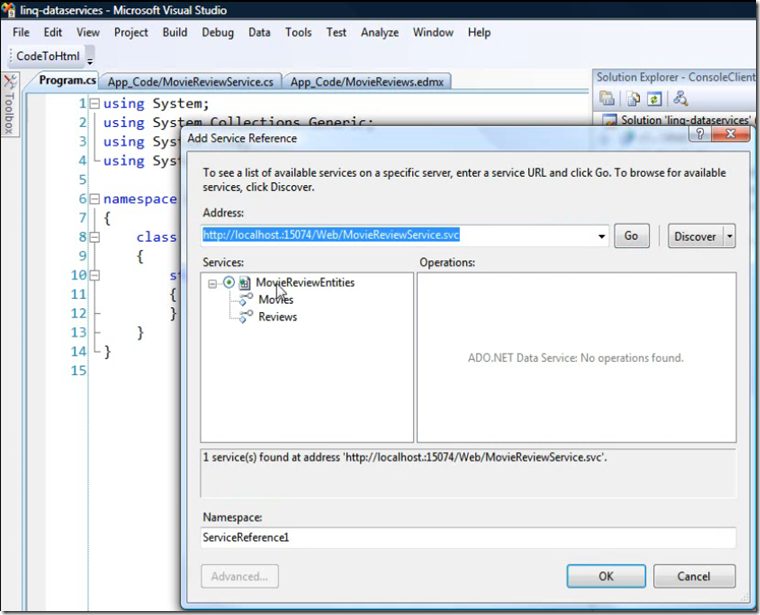Switch to App_Code/MovieReviewService.cs tab
Image resolution: width=760 pixels, height=615 pixels.
(190, 81)
